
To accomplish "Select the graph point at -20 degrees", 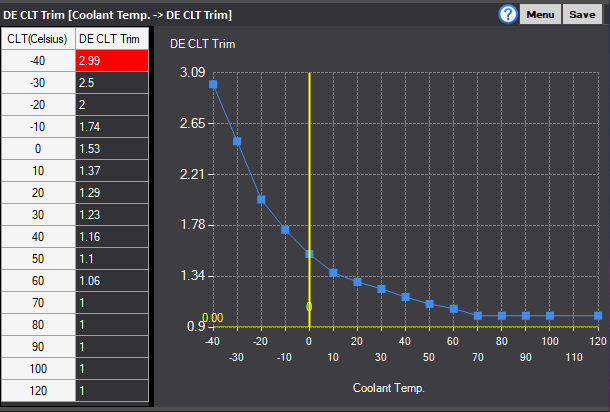I will click(261, 200).
